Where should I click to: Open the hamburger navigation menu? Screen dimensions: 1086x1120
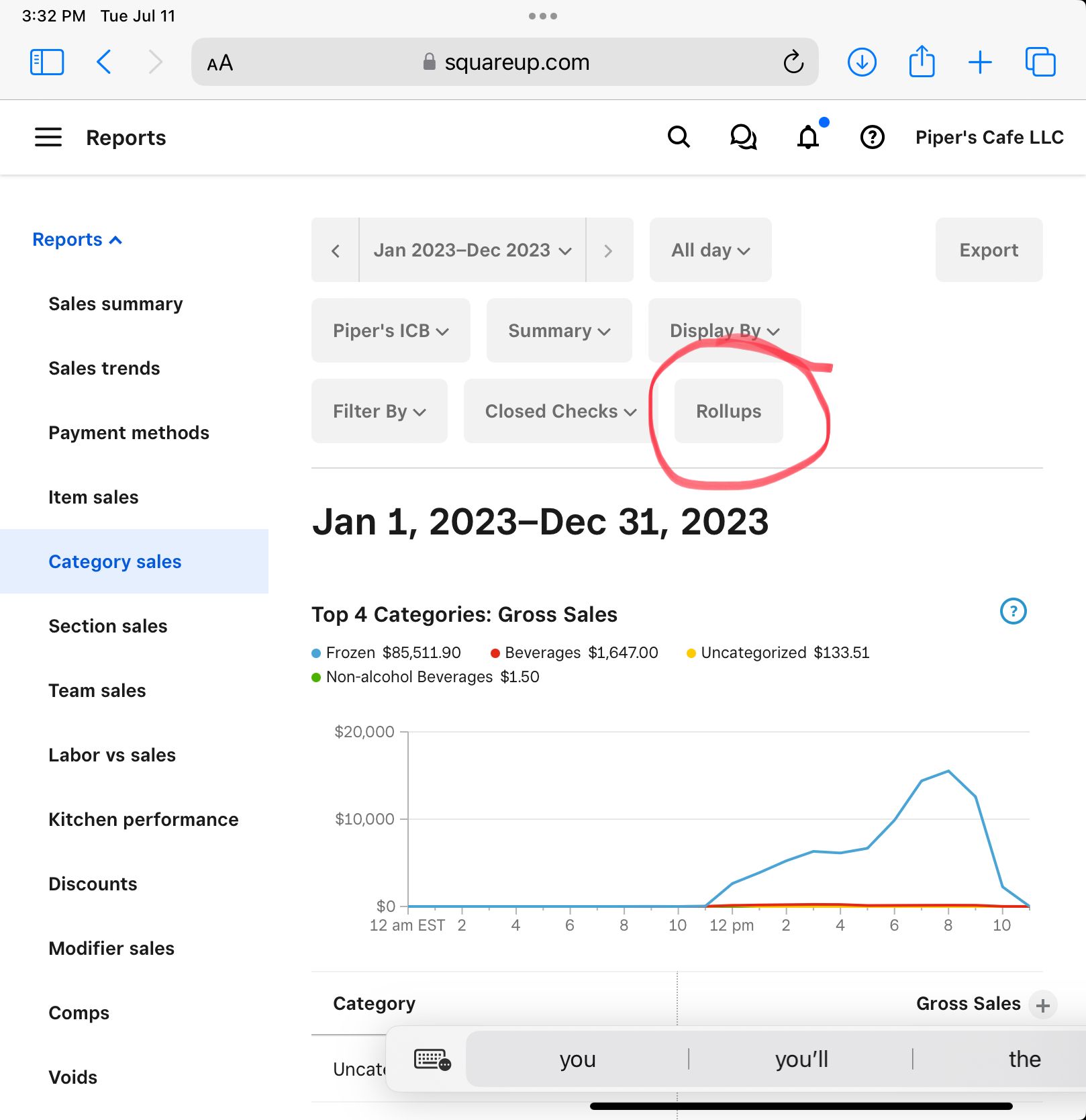coord(48,138)
